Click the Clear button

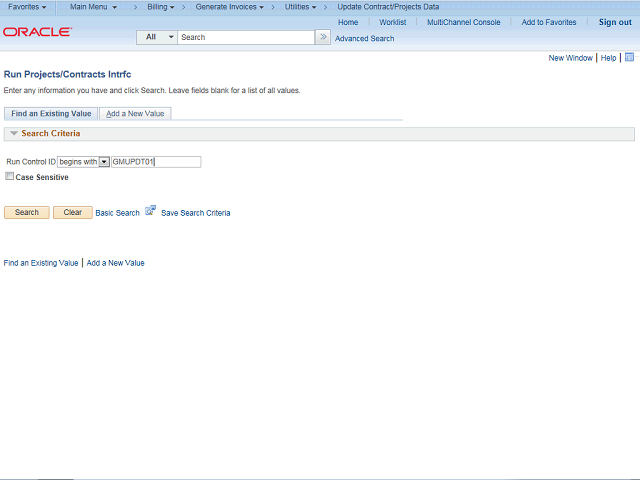[73, 212]
